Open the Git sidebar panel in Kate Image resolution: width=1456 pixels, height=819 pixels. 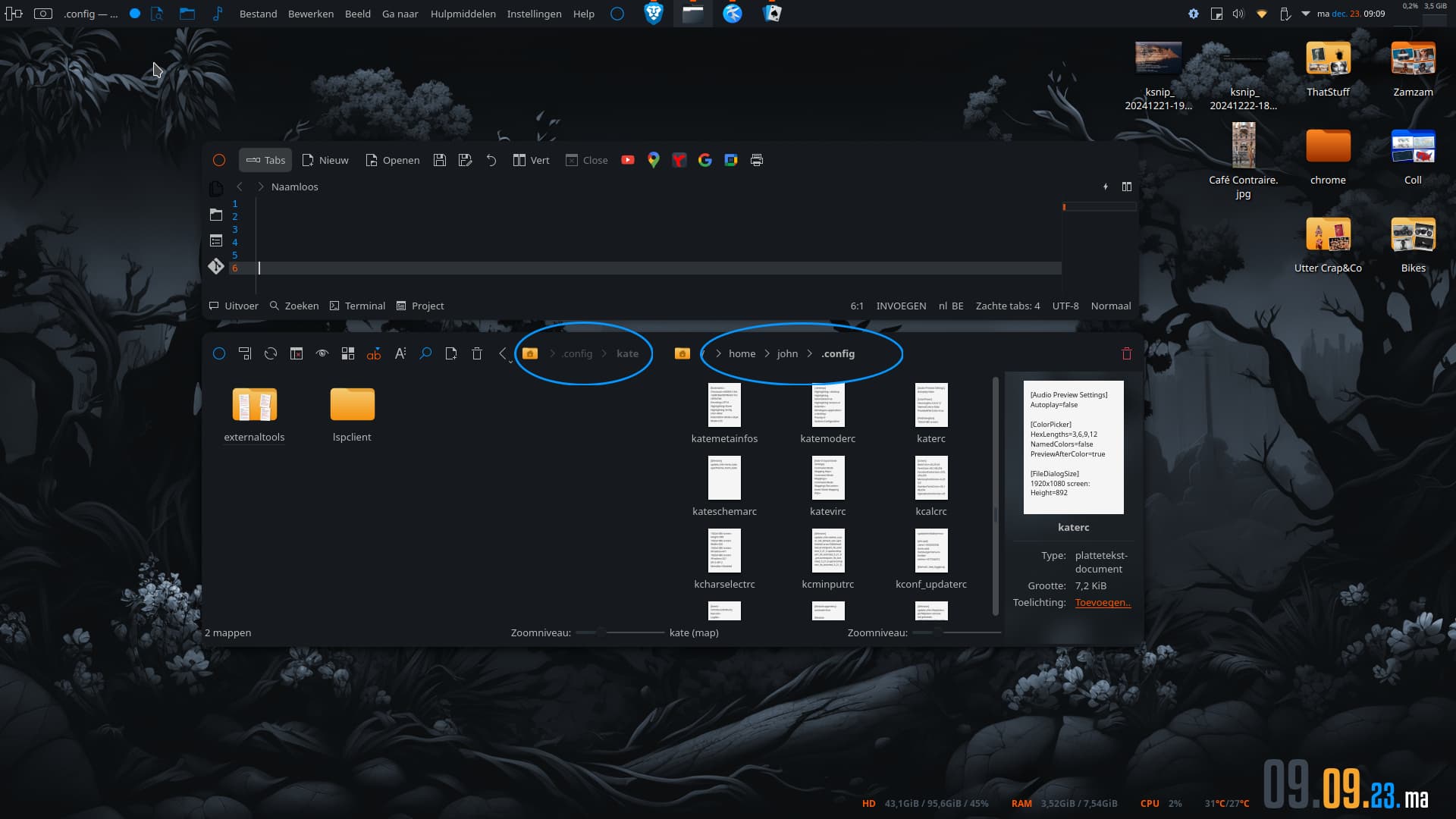point(216,266)
